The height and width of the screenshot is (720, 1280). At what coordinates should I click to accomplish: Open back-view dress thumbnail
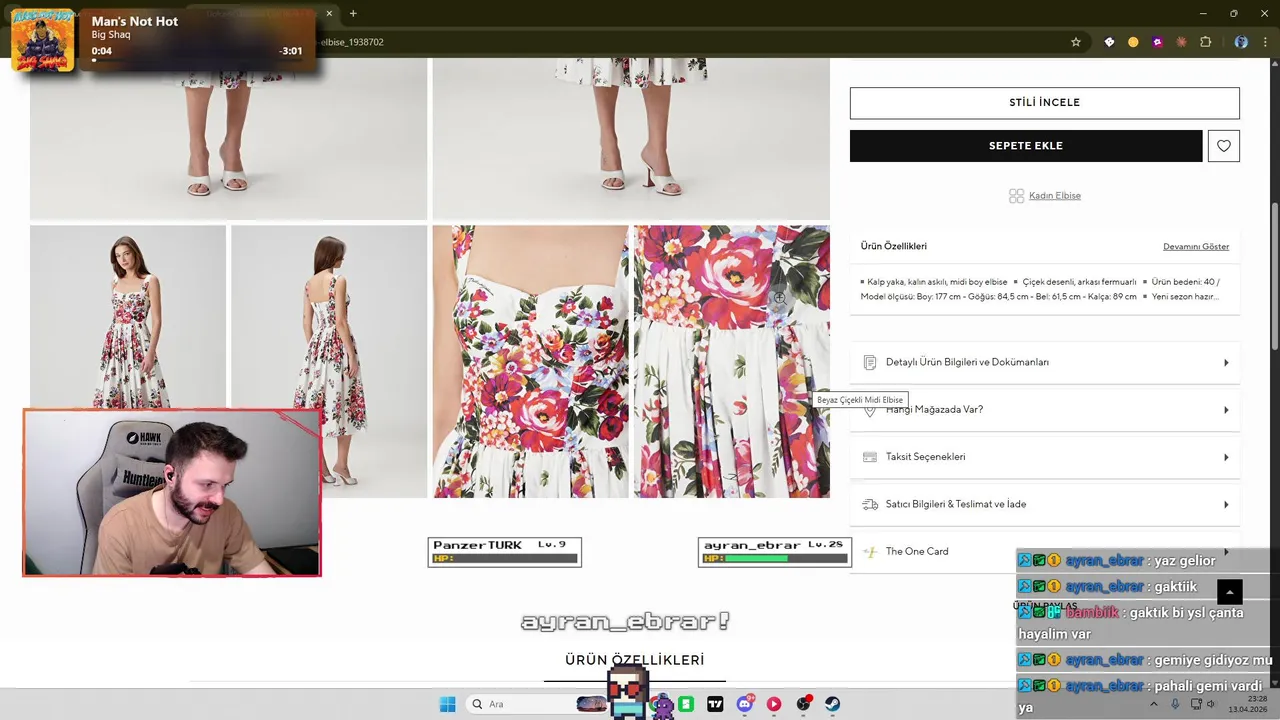[x=329, y=361]
